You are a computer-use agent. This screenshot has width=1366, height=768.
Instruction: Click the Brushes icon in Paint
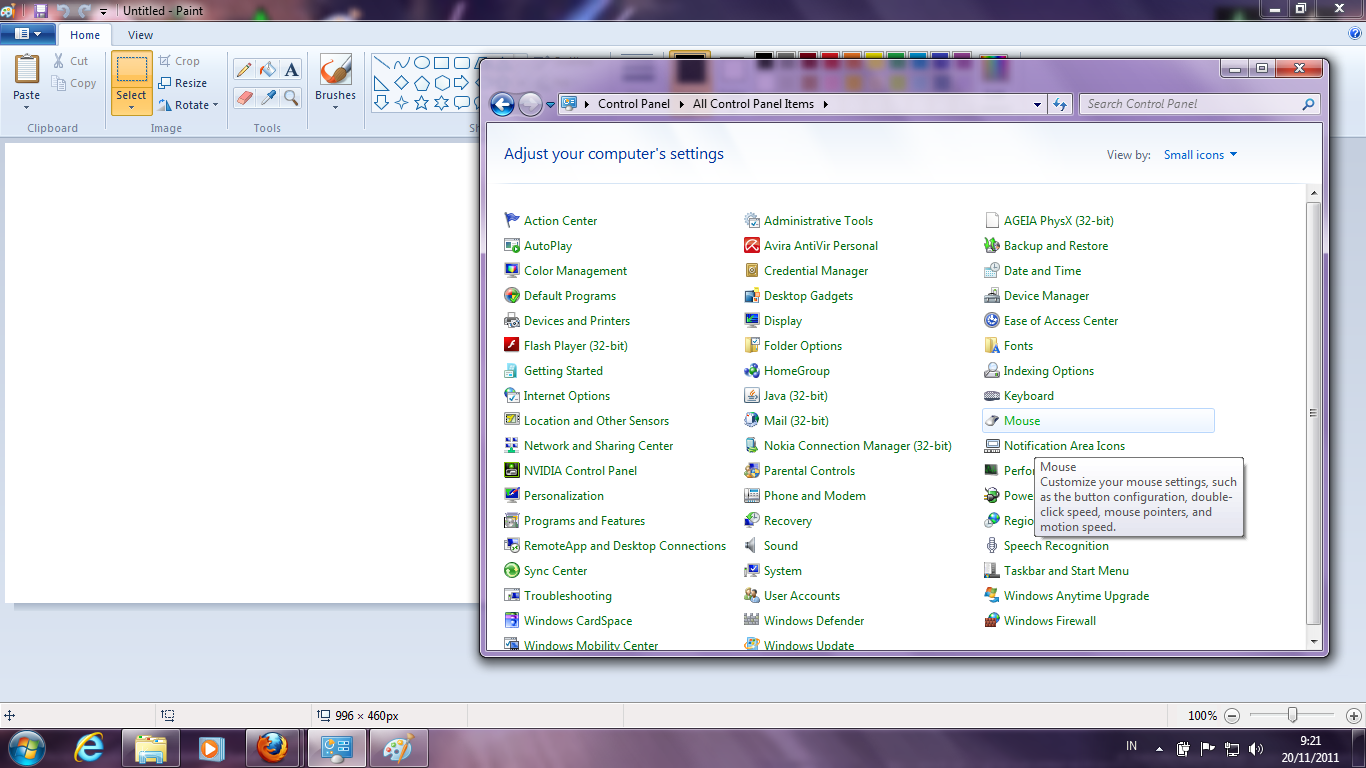click(335, 70)
